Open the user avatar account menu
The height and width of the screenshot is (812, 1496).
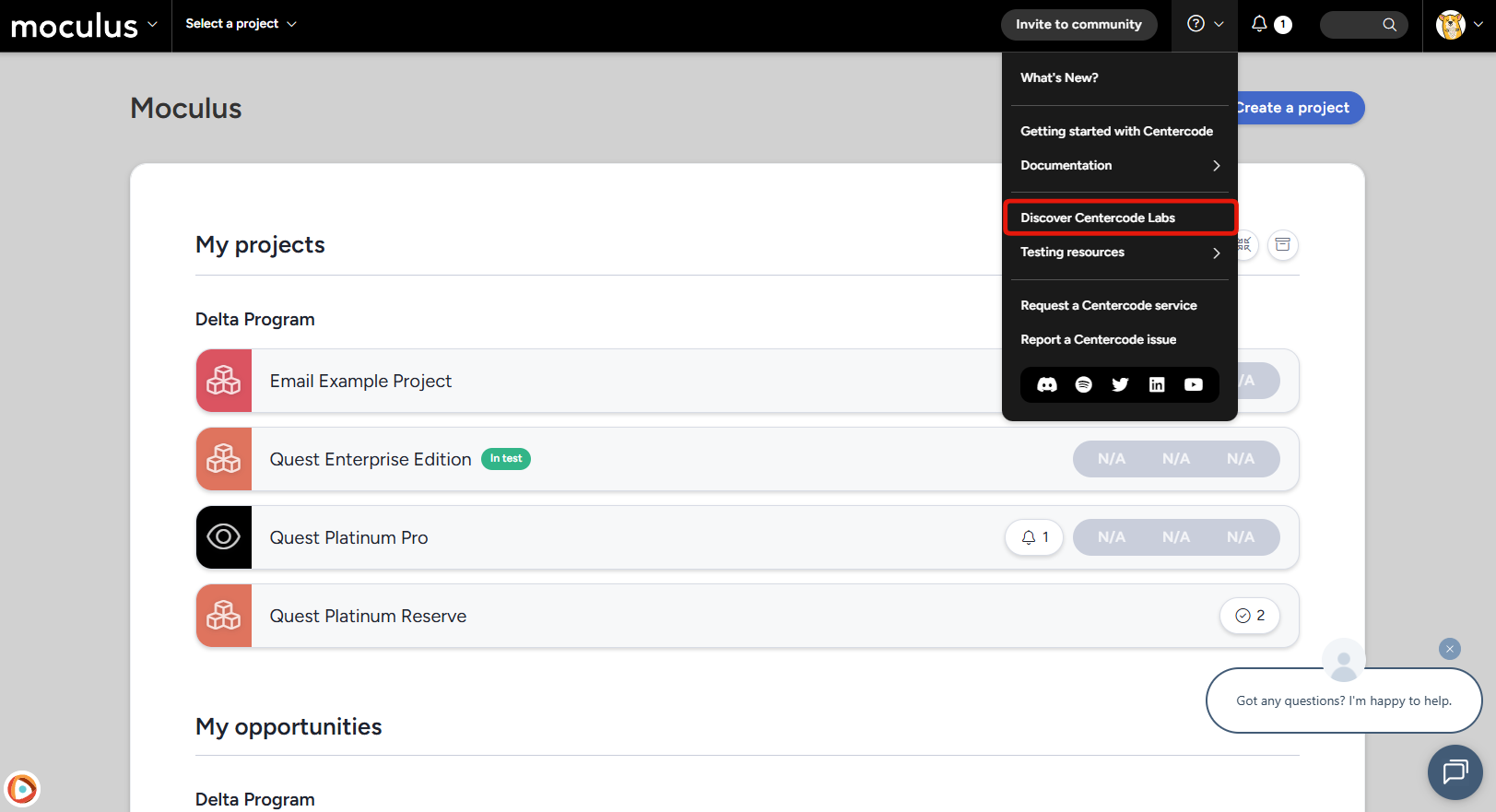(x=1459, y=25)
